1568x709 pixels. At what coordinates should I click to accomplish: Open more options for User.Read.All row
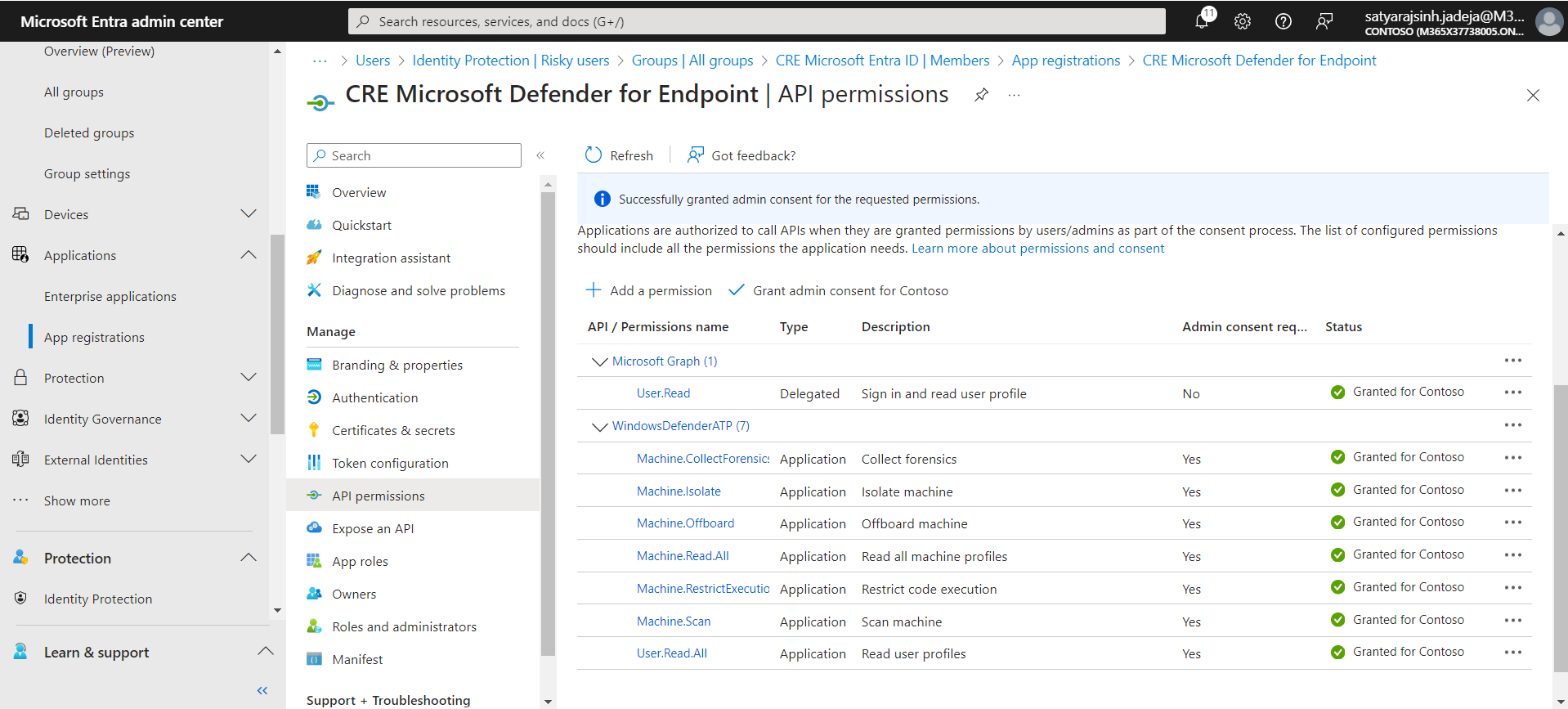click(x=1513, y=653)
